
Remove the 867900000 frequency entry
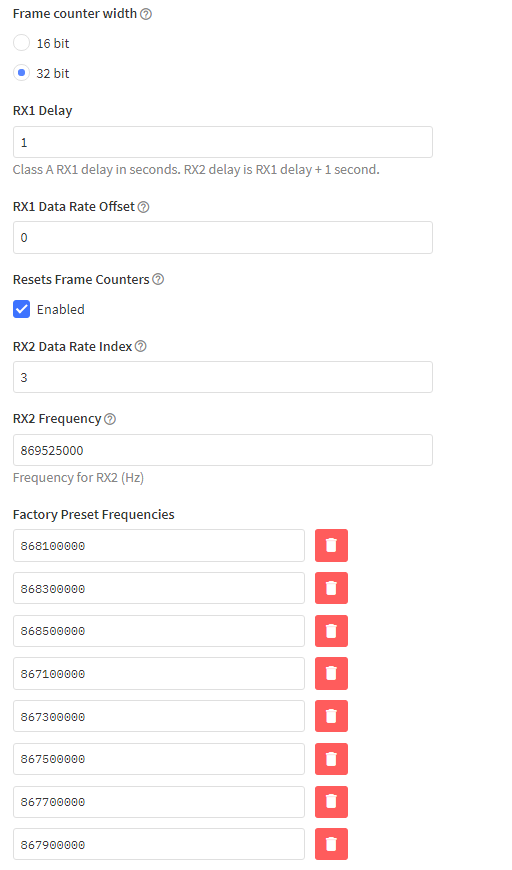[x=331, y=844]
